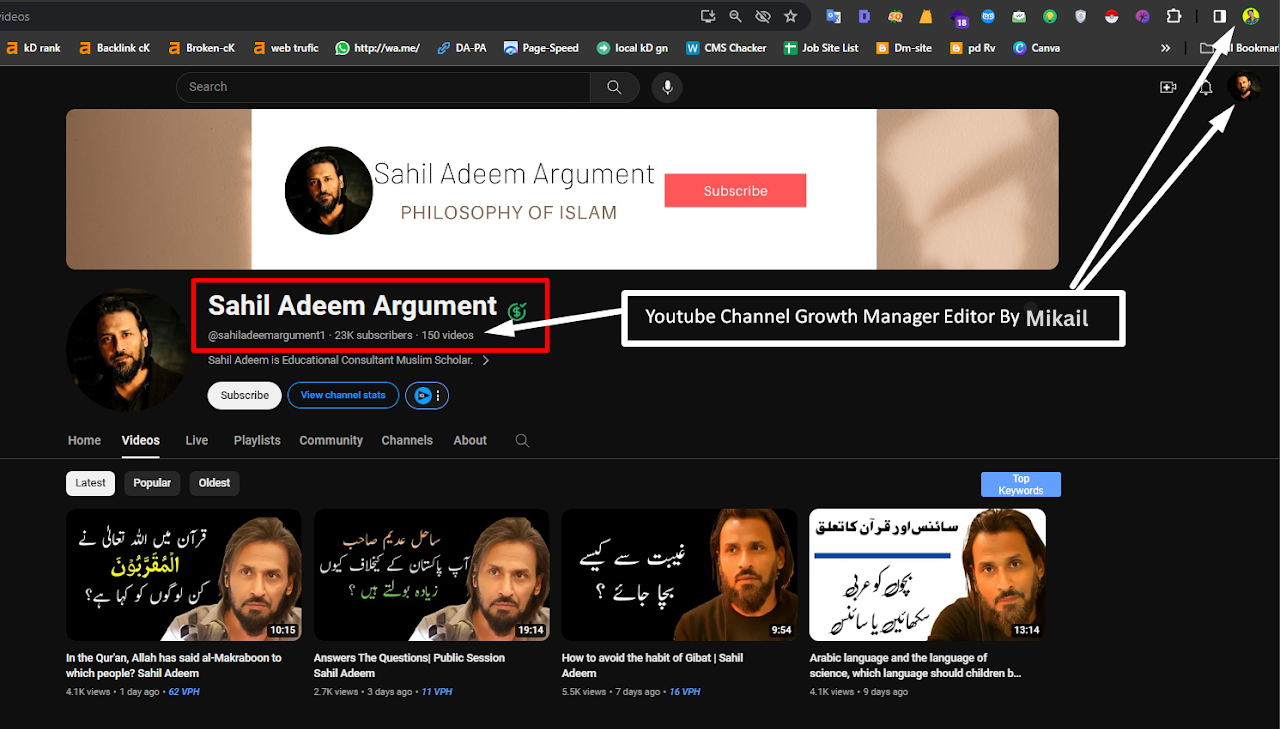Click the channel tab search magnifier icon

click(x=522, y=440)
